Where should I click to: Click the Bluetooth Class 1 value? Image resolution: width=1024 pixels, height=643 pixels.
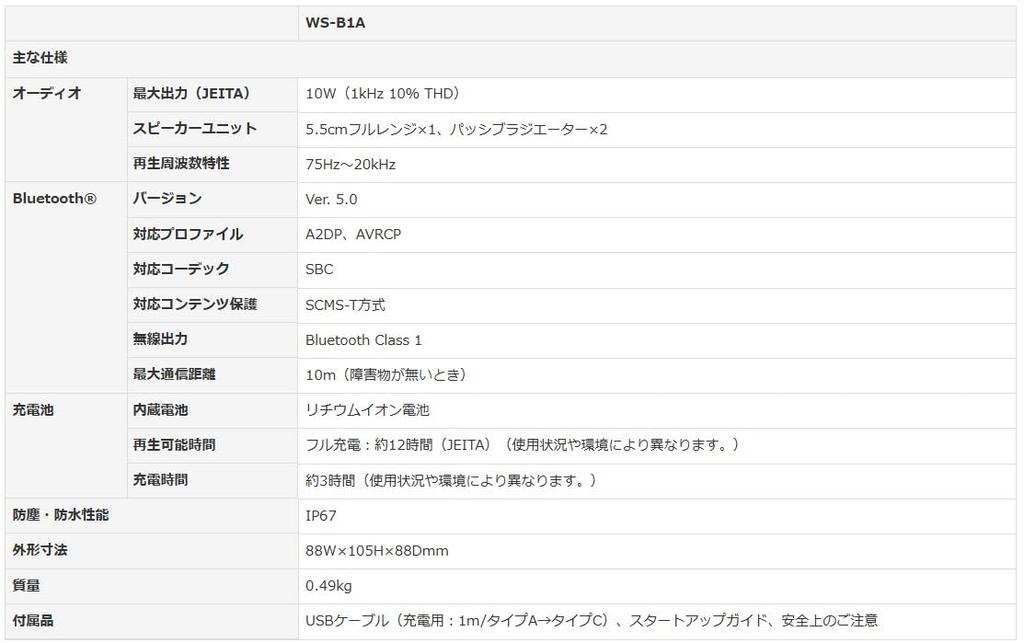pyautogui.click(x=363, y=340)
